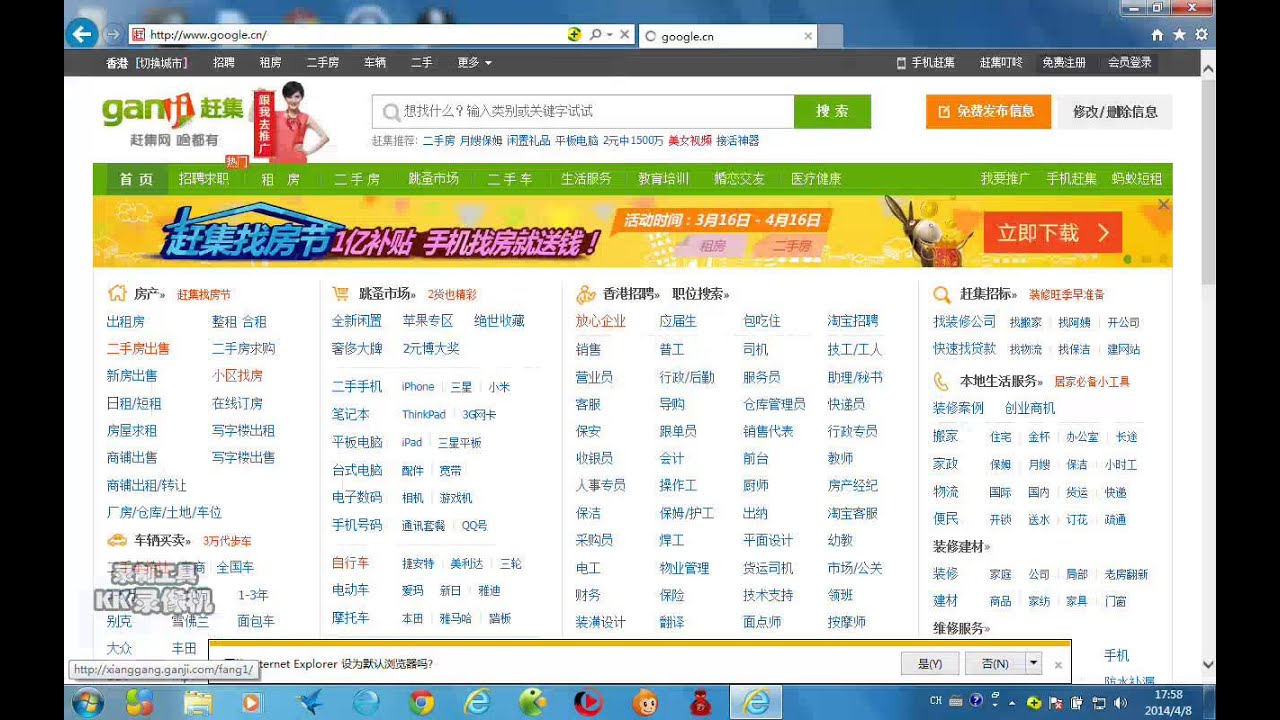Select 招聘求职 in green nav bar
This screenshot has height=720, width=1280.
(204, 179)
